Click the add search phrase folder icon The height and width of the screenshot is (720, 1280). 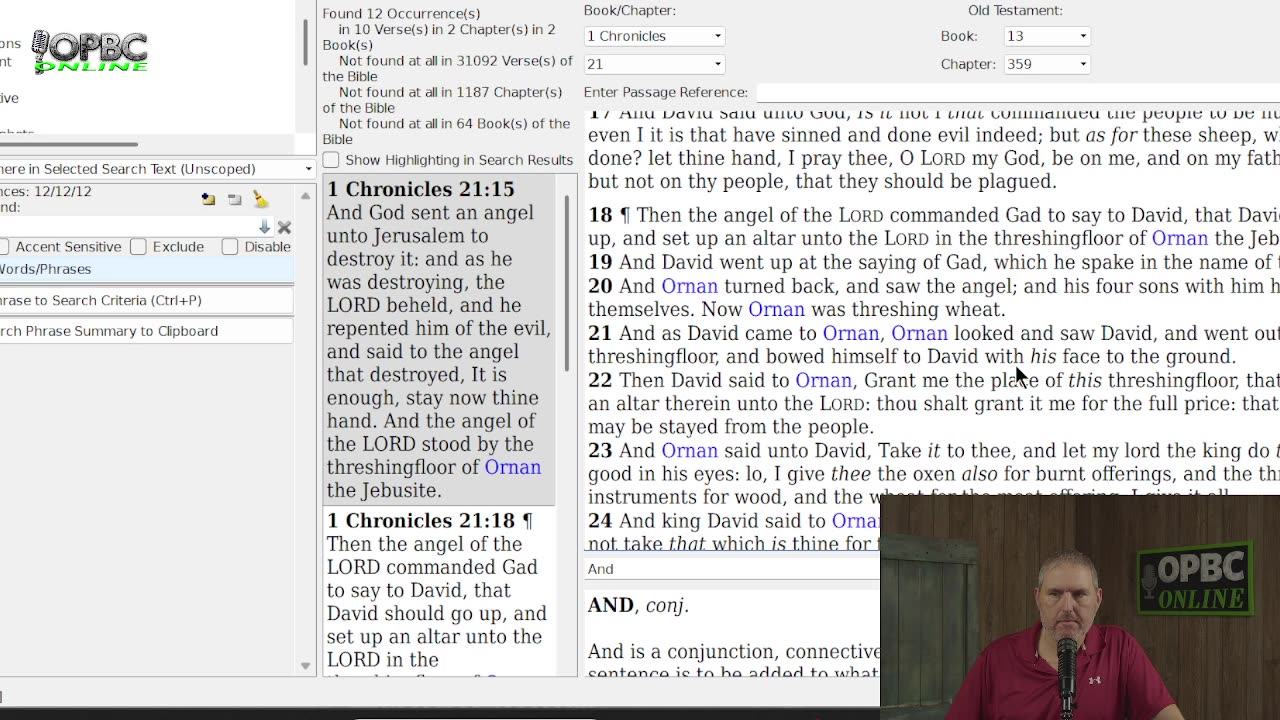click(208, 199)
